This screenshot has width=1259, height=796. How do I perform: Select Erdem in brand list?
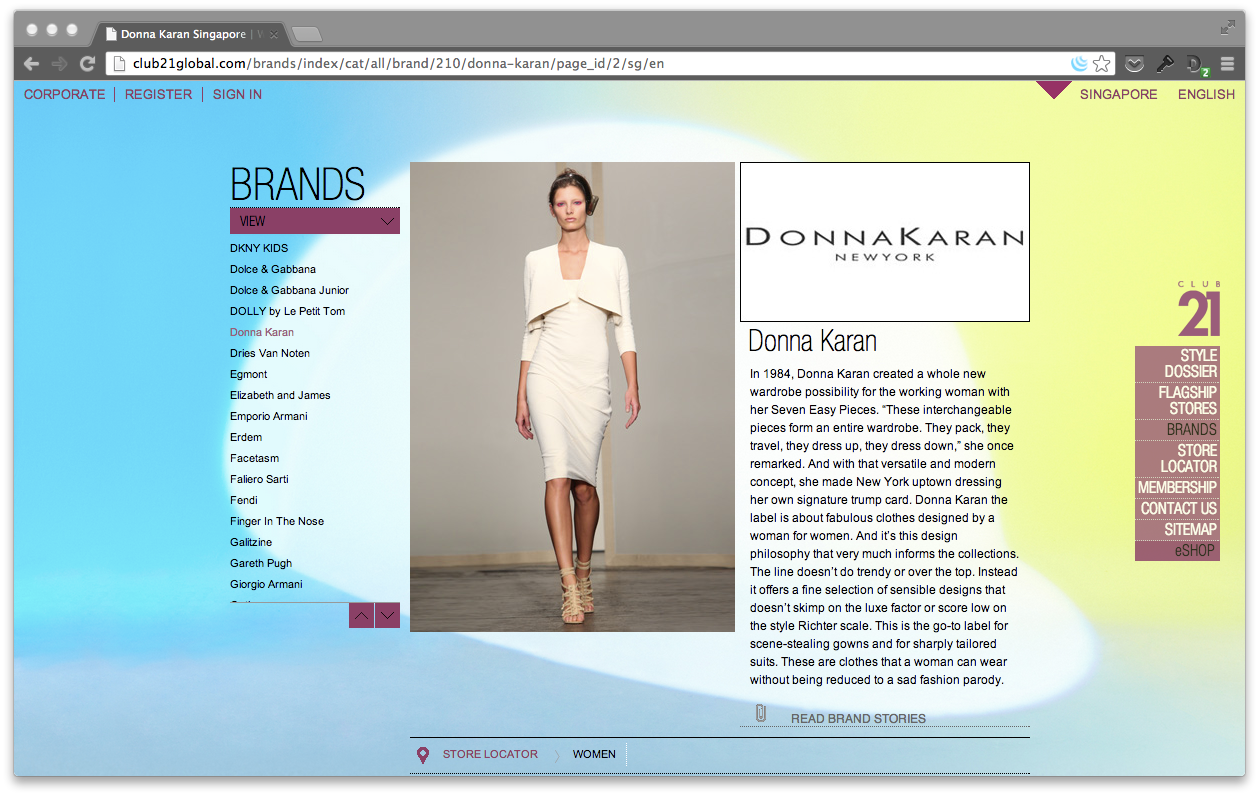[246, 437]
